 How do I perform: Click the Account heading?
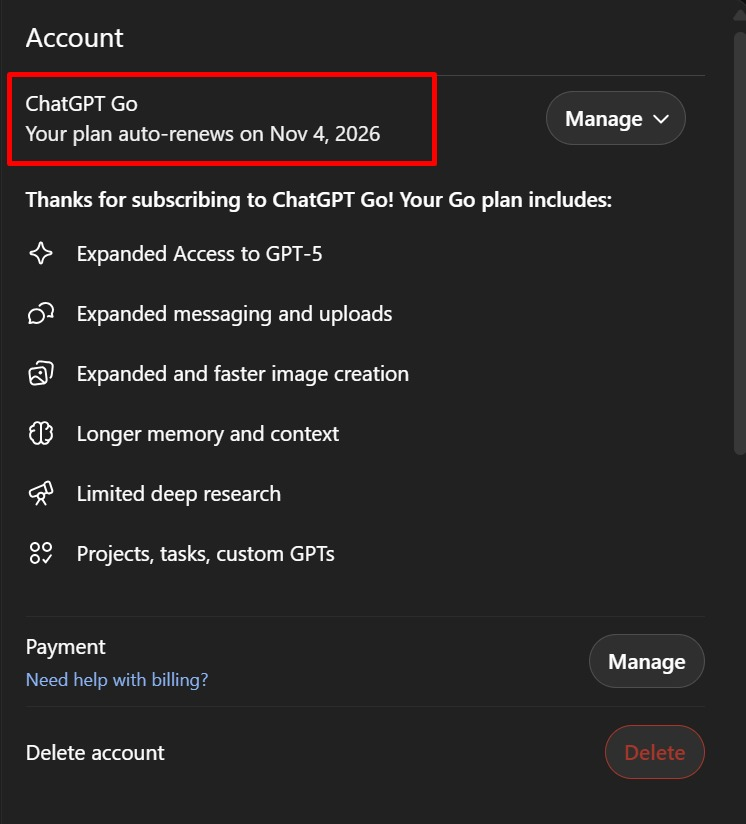75,38
